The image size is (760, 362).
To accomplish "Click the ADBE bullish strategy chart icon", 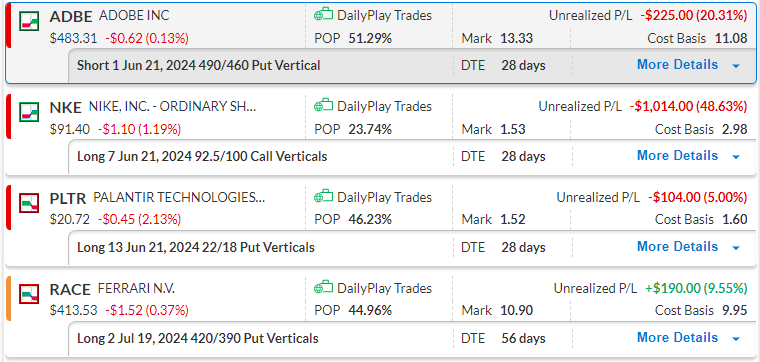I will click(30, 21).
